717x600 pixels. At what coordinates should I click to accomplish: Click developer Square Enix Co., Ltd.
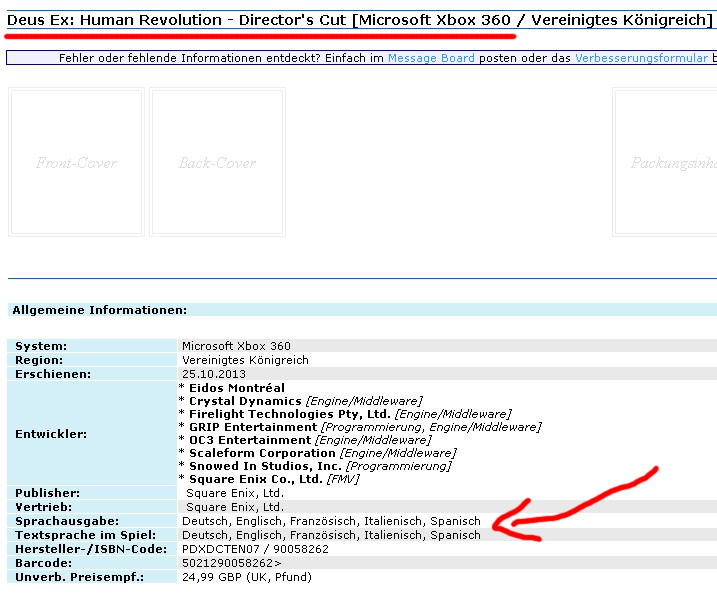coord(256,479)
